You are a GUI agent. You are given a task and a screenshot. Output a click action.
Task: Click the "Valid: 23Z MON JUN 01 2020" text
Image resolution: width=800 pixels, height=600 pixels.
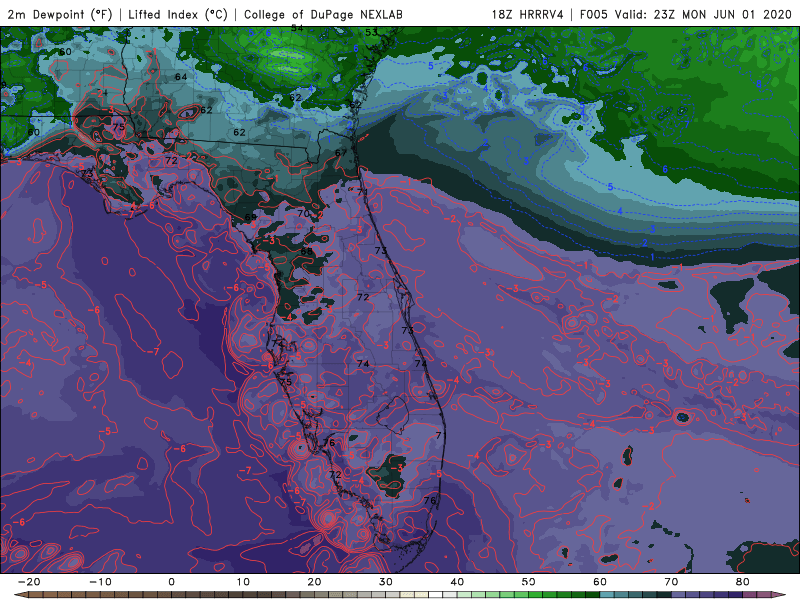pyautogui.click(x=703, y=14)
